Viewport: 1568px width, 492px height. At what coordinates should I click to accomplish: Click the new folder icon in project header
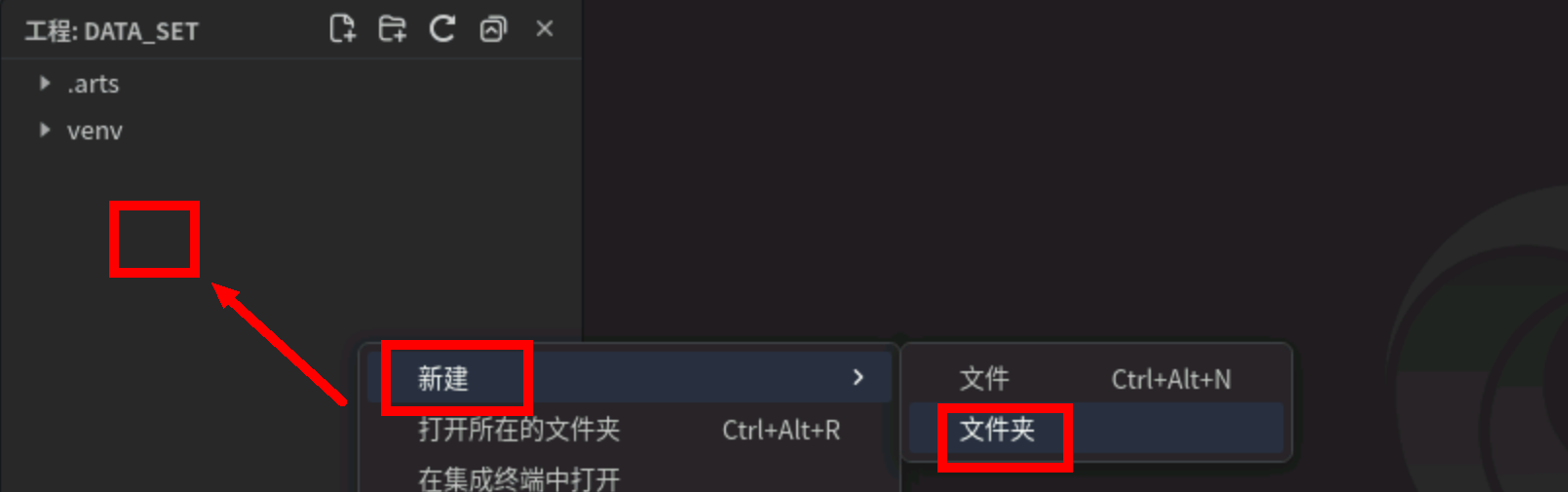393,29
